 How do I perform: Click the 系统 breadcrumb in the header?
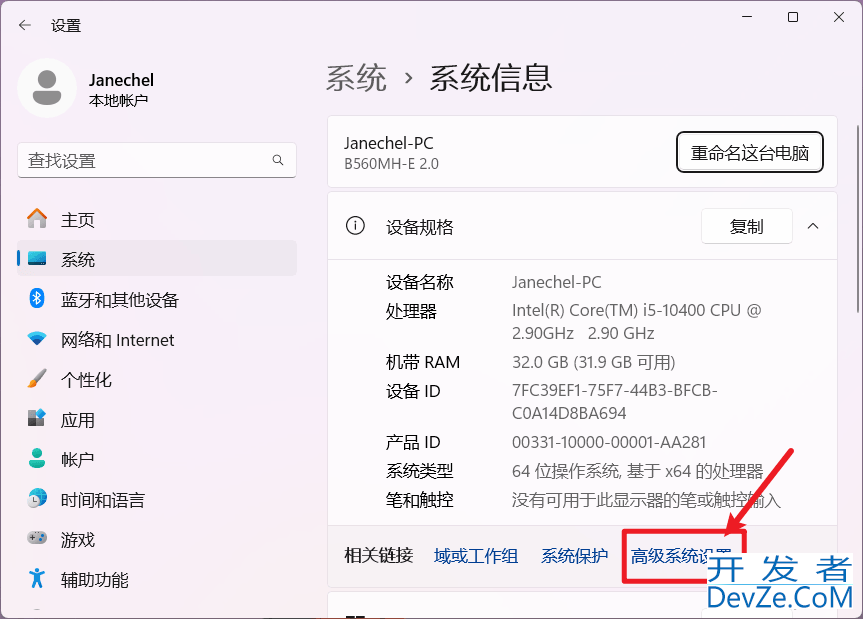point(356,78)
